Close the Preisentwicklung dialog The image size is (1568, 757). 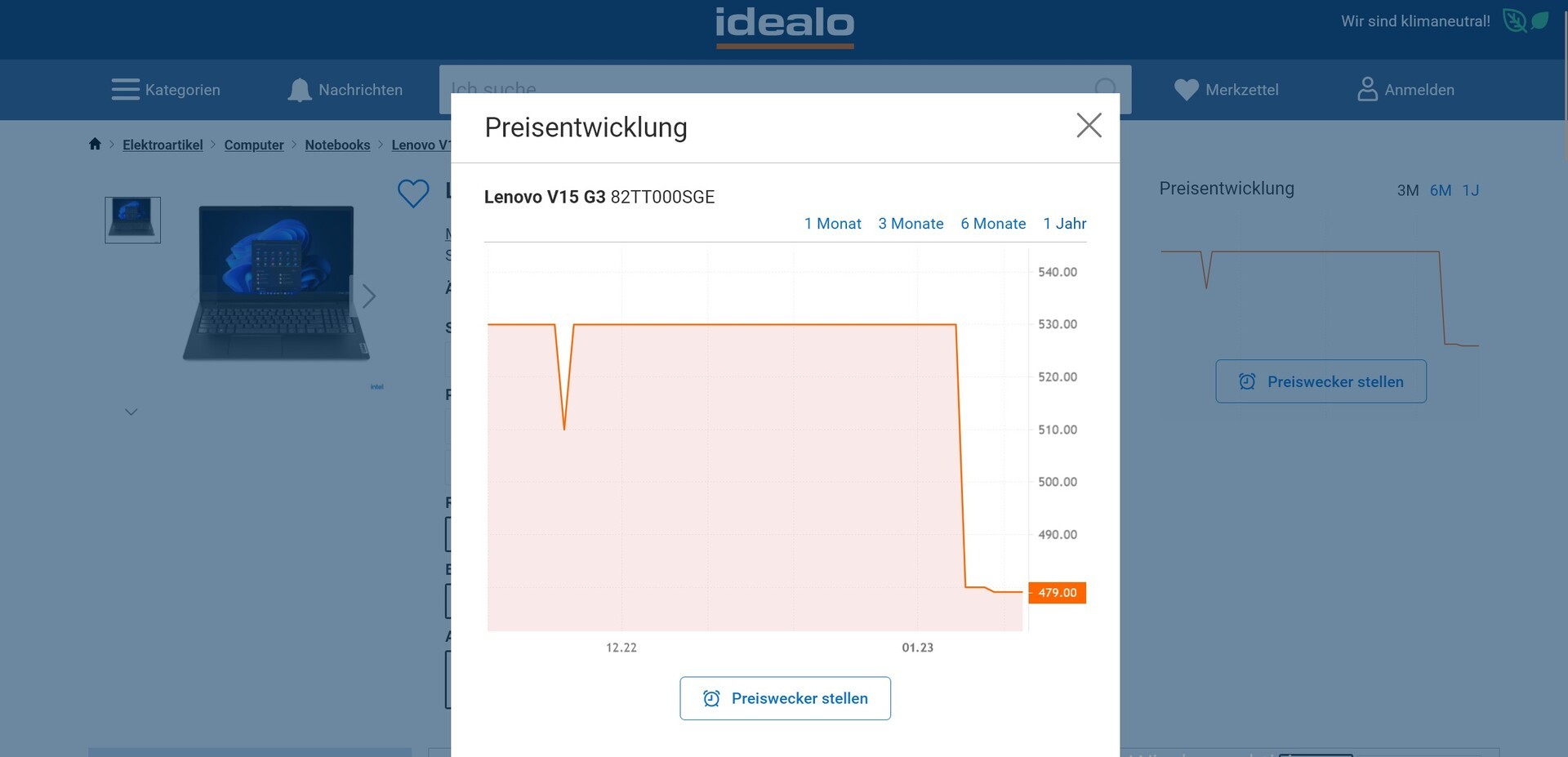pos(1089,126)
